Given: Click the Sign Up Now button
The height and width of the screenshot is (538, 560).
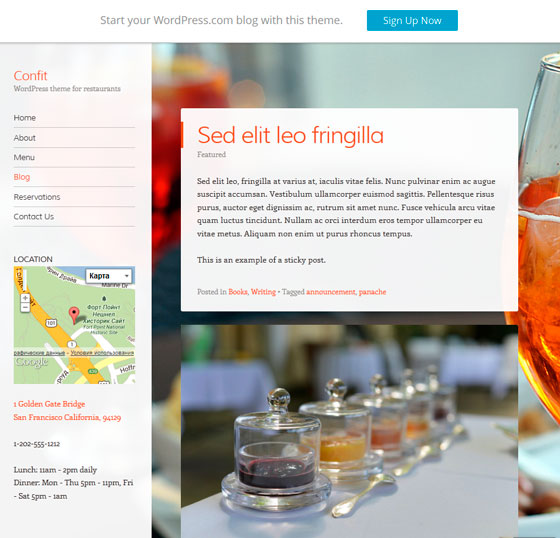Looking at the screenshot, I should 412,20.
